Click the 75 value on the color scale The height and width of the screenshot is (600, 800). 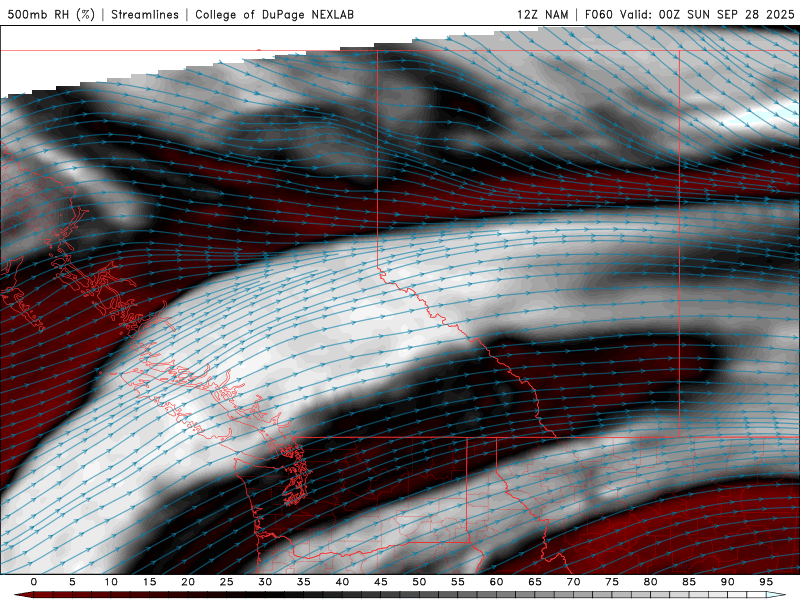[x=612, y=582]
